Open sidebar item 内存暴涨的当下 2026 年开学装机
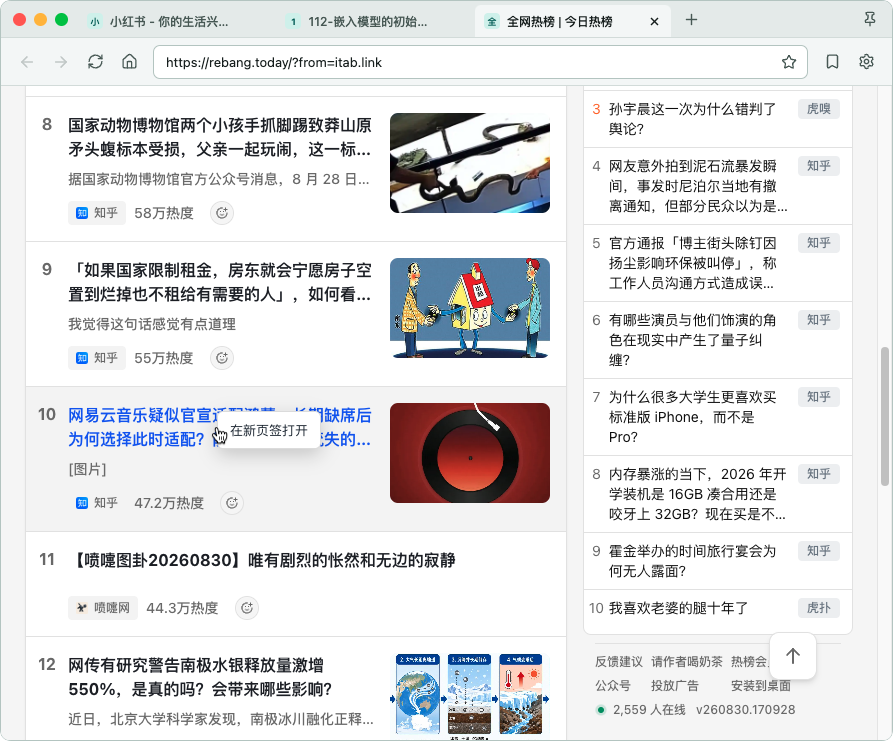 click(x=698, y=494)
